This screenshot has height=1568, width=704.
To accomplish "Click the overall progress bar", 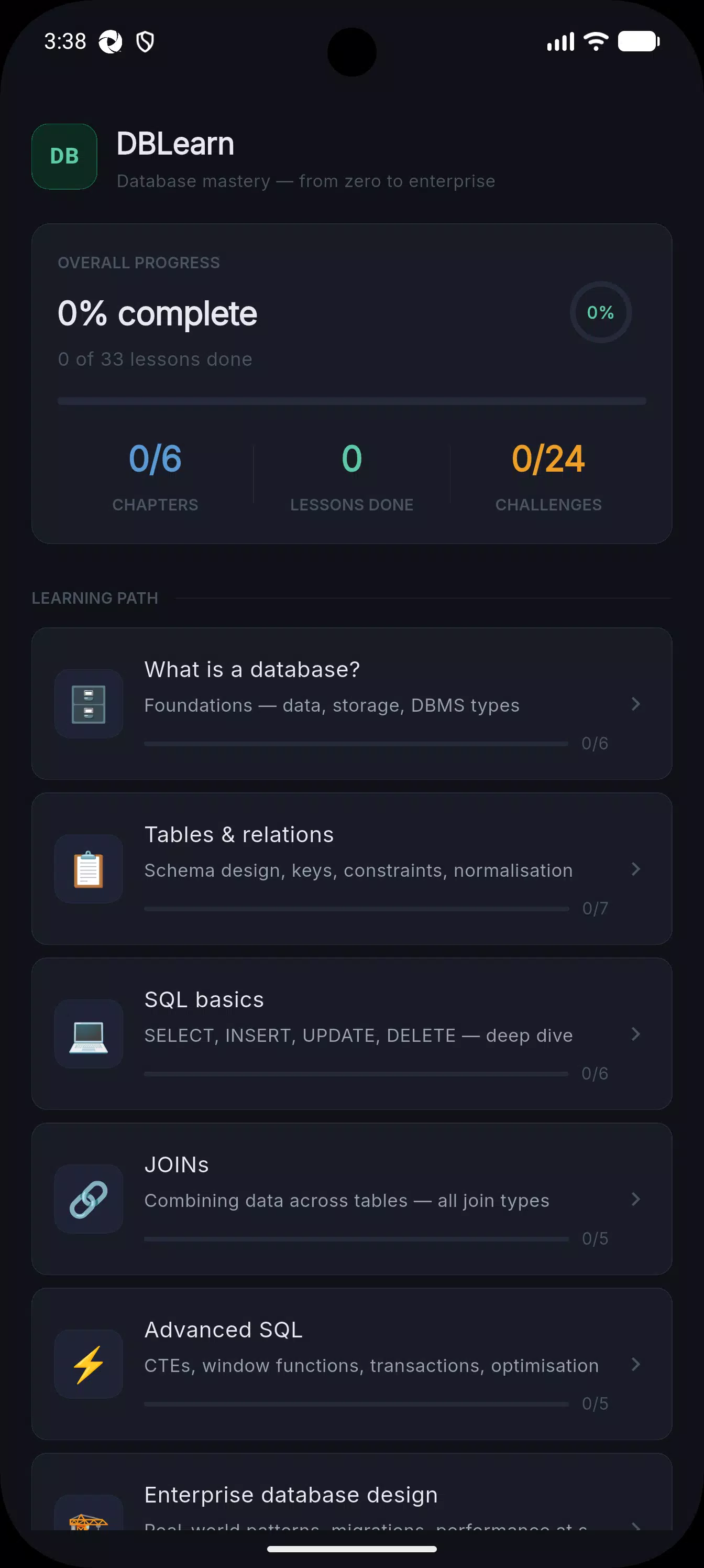I will point(351,401).
